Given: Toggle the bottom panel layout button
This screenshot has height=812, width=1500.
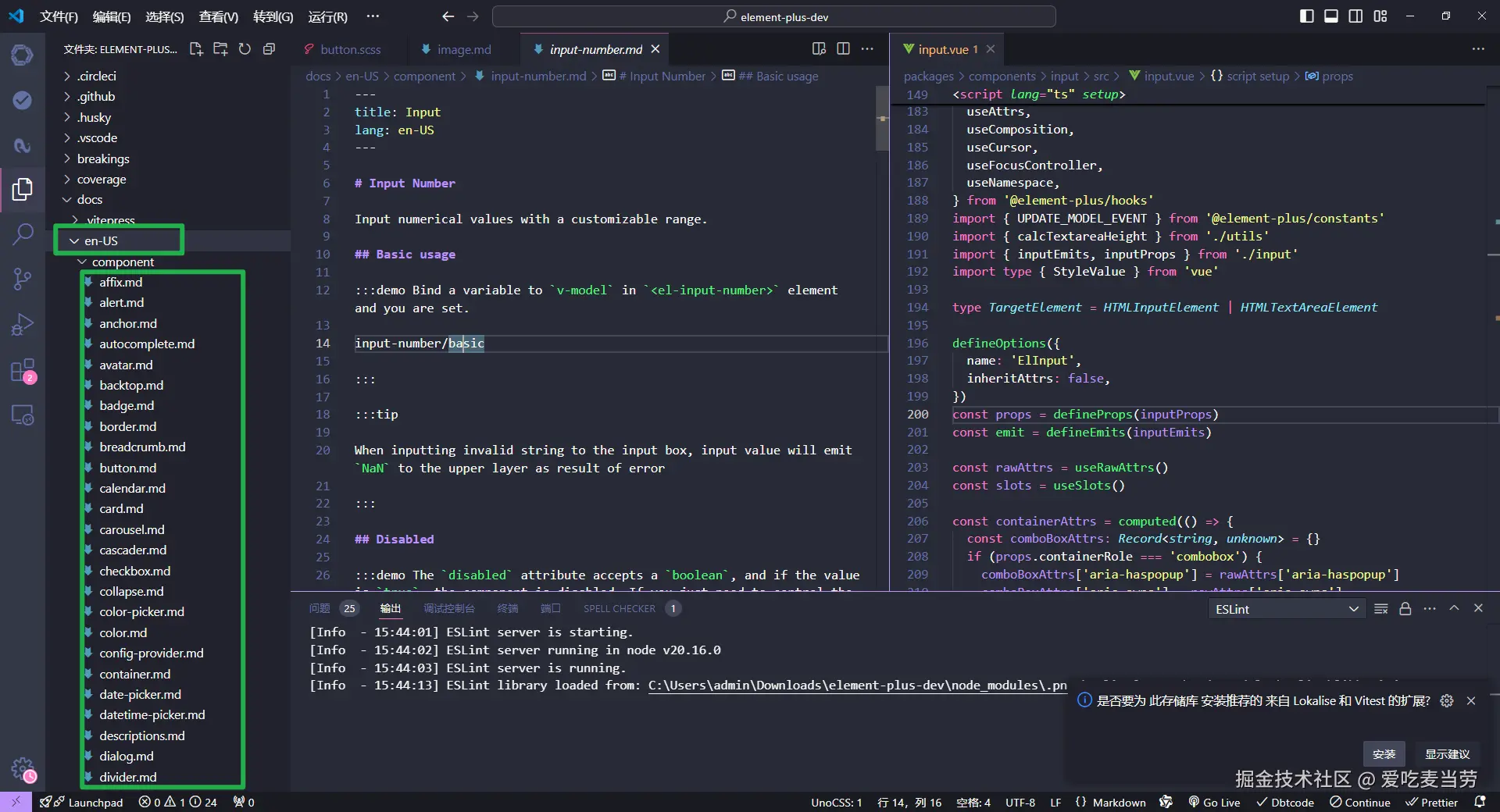Looking at the screenshot, I should (1330, 16).
